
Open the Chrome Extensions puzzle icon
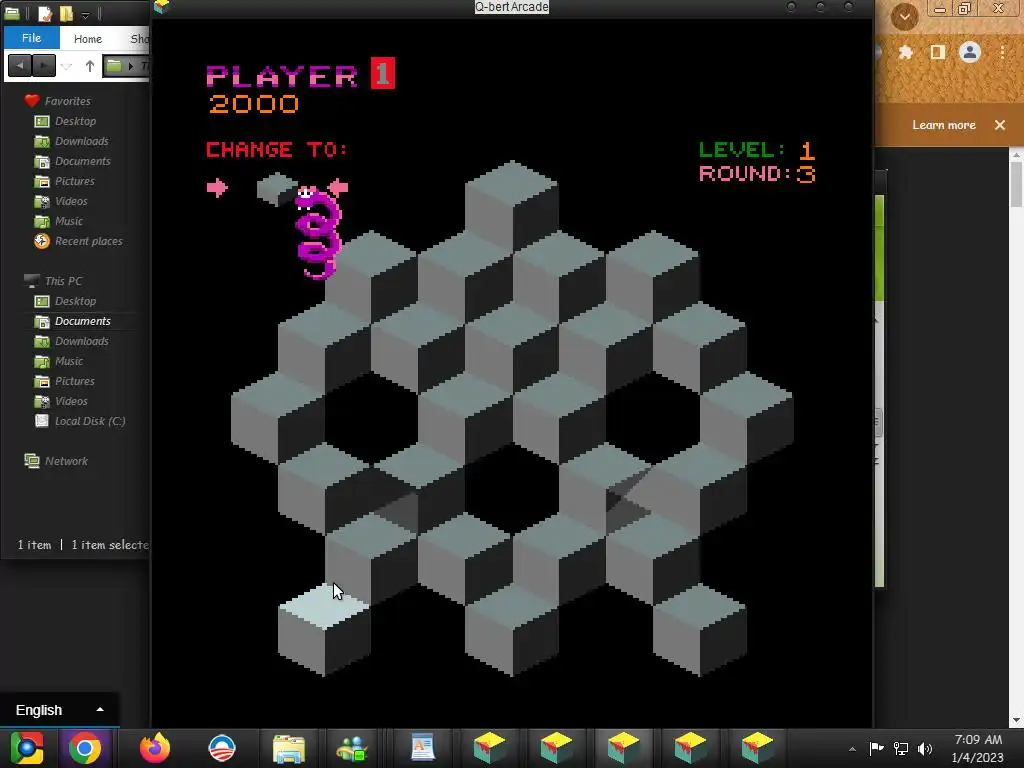[906, 52]
